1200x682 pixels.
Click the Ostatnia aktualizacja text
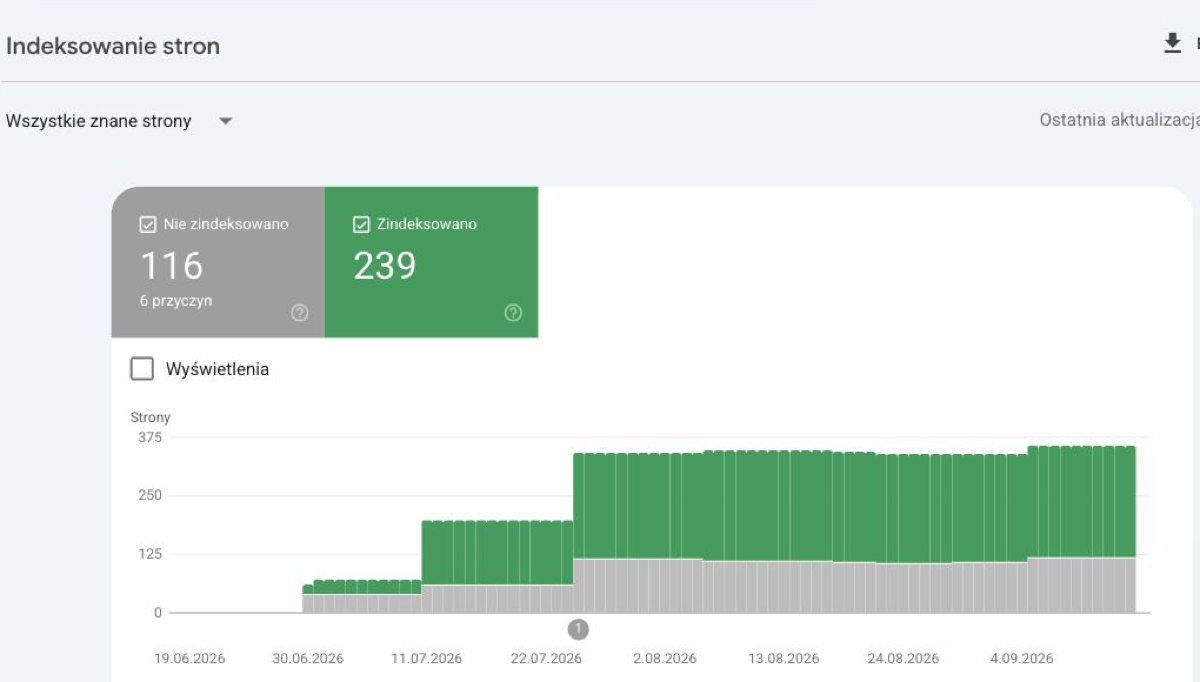tap(1119, 120)
